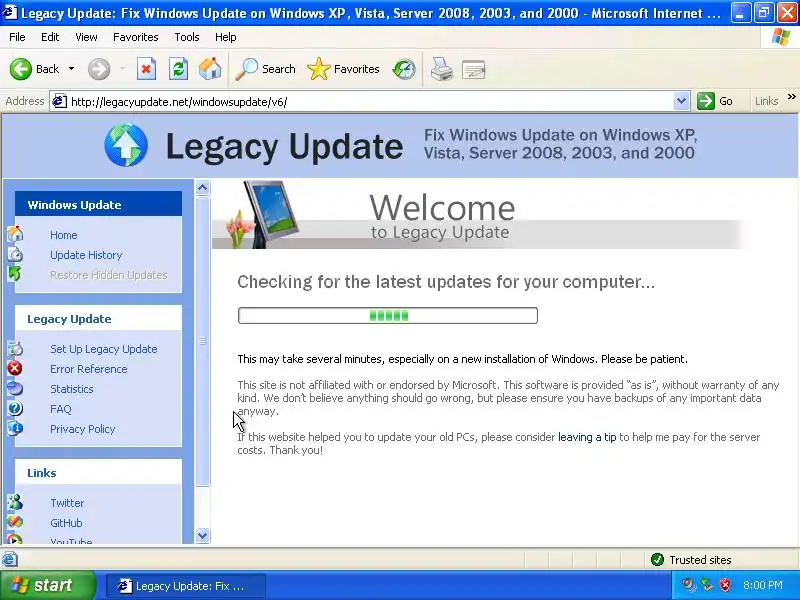Click Restore Hidden Updates link

109,275
